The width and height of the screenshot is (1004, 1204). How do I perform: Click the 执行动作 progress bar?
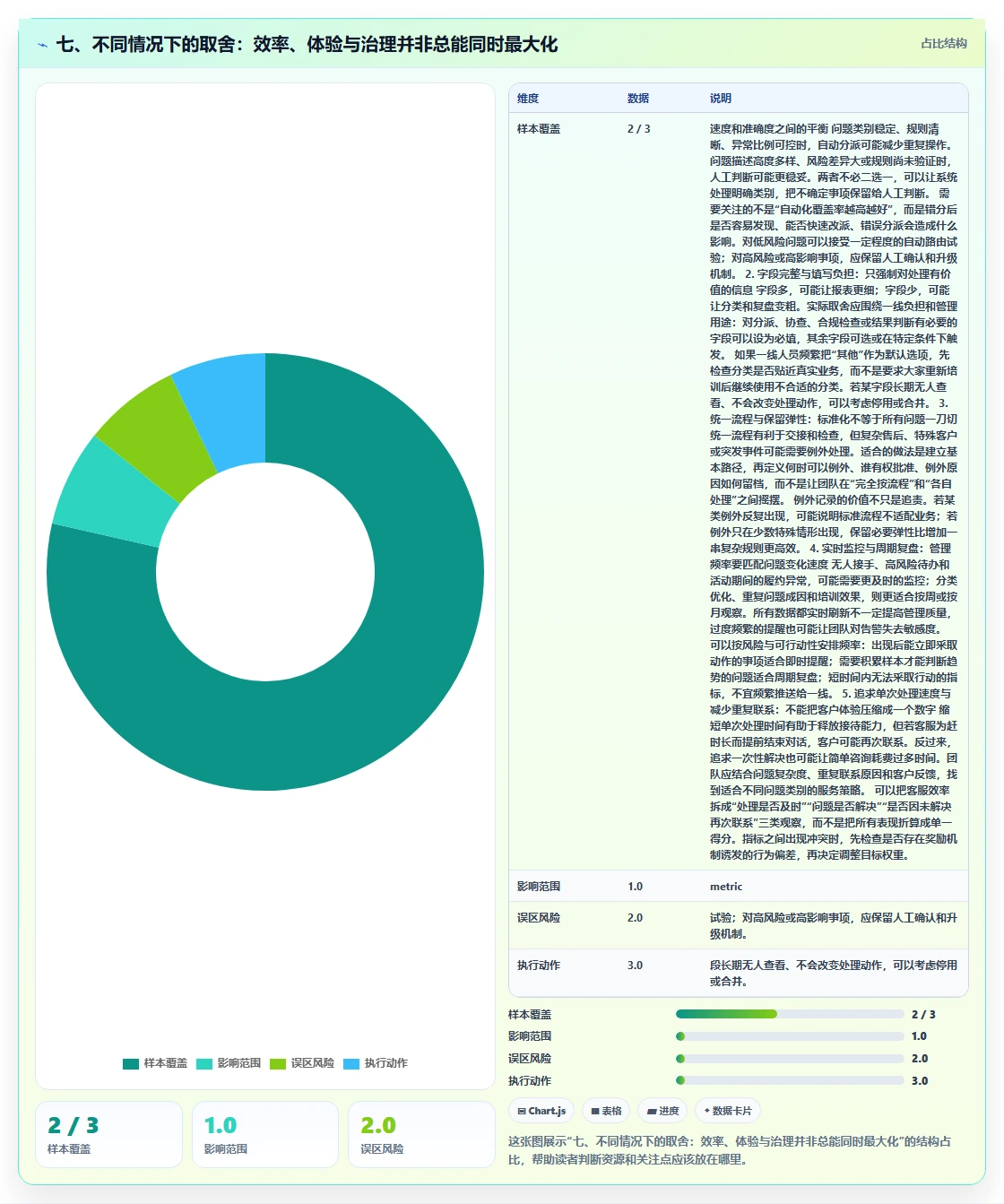[790, 1080]
